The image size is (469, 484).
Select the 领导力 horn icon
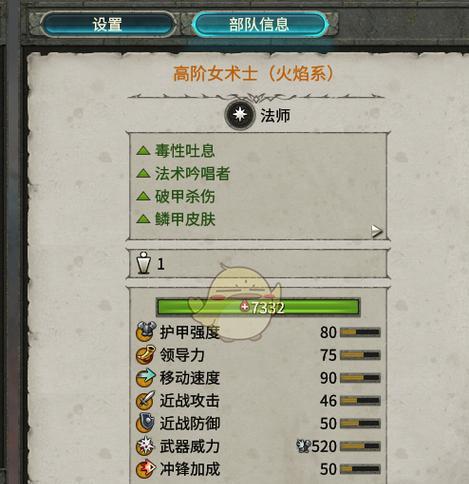click(146, 355)
